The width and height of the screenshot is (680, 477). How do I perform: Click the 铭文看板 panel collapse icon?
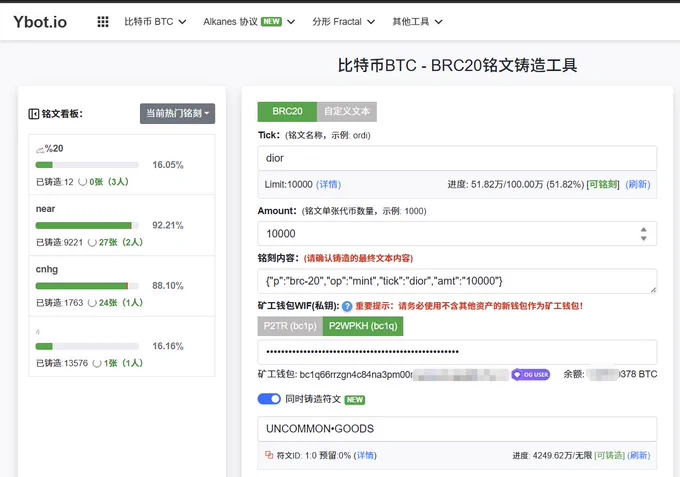(x=33, y=114)
